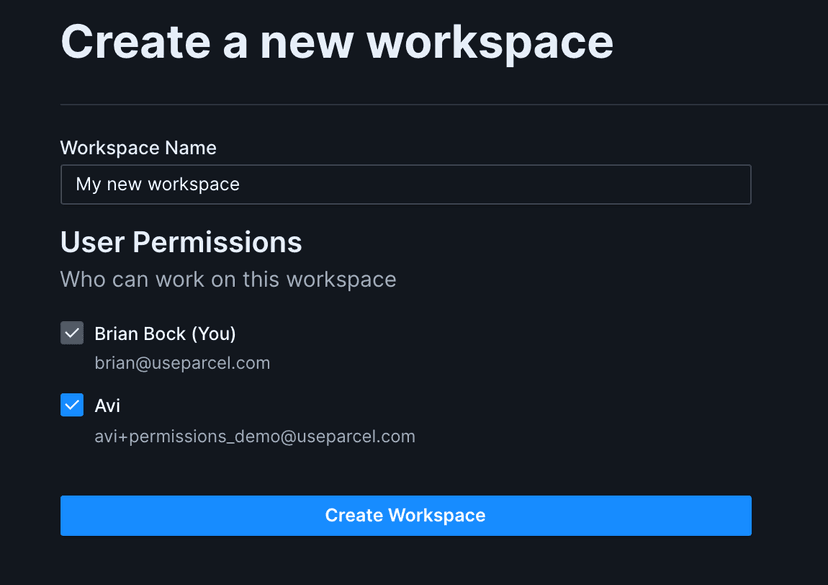Click the 'Brian Bock (You)' user label
This screenshot has width=828, height=585.
(165, 333)
